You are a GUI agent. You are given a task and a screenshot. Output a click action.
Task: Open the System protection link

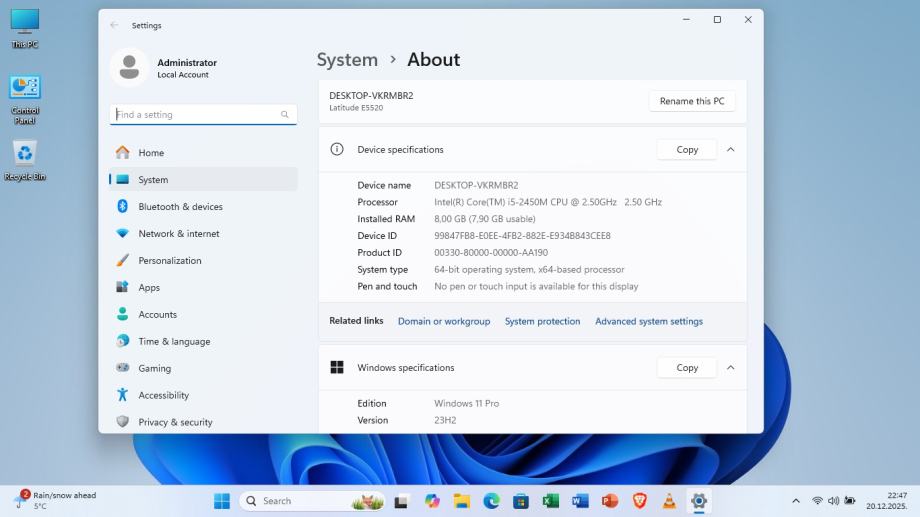[x=542, y=322]
